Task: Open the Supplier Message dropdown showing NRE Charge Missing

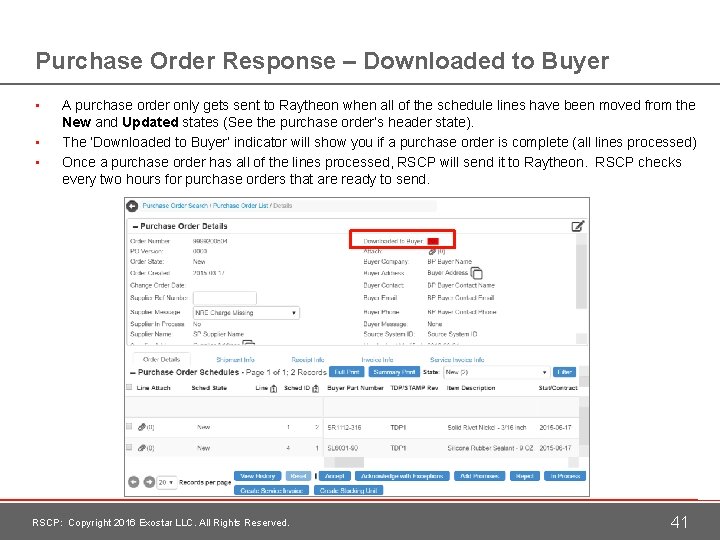Action: [246, 313]
